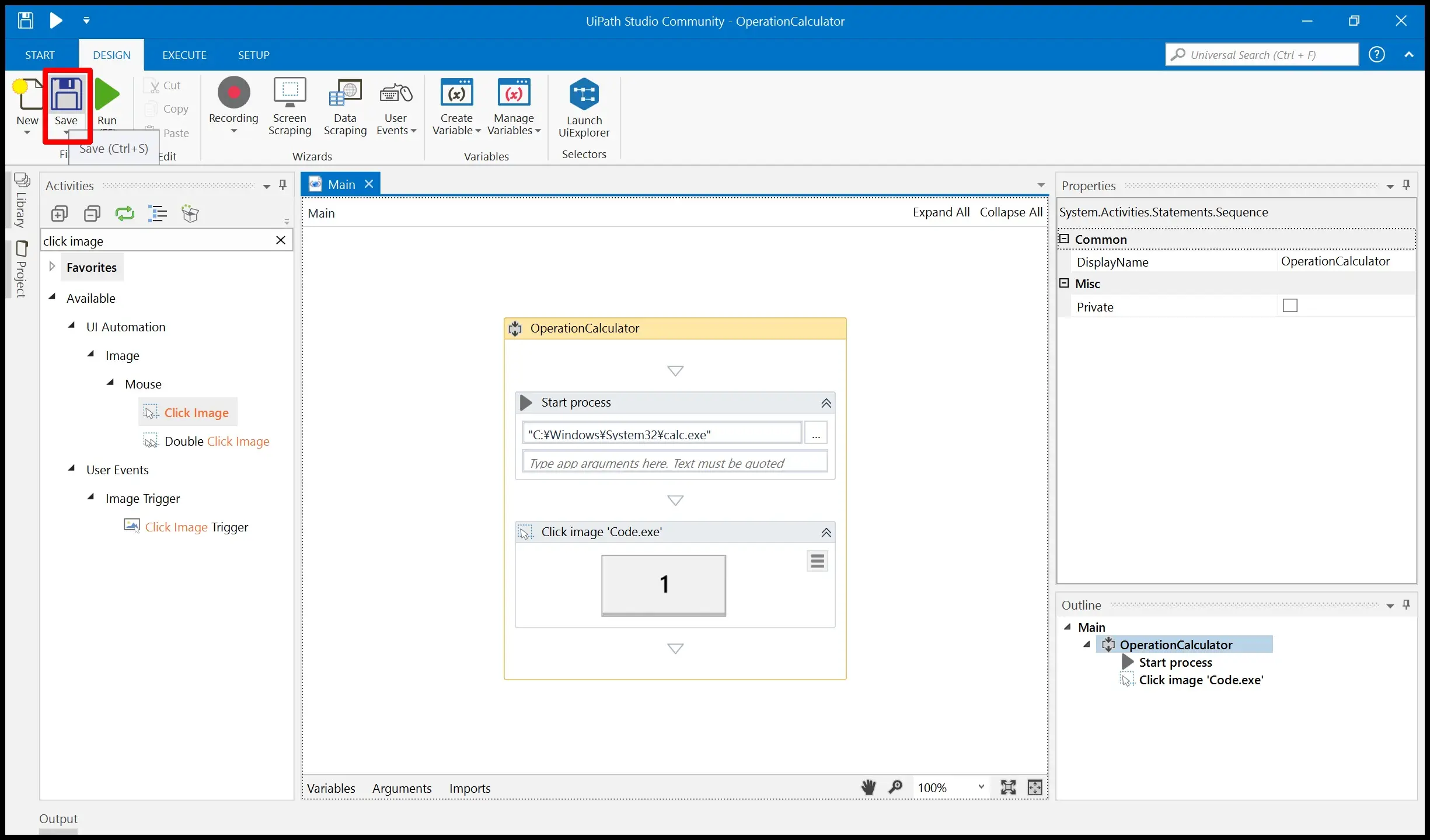Collapse the Image Trigger tree node
The image size is (1430, 840).
91,497
